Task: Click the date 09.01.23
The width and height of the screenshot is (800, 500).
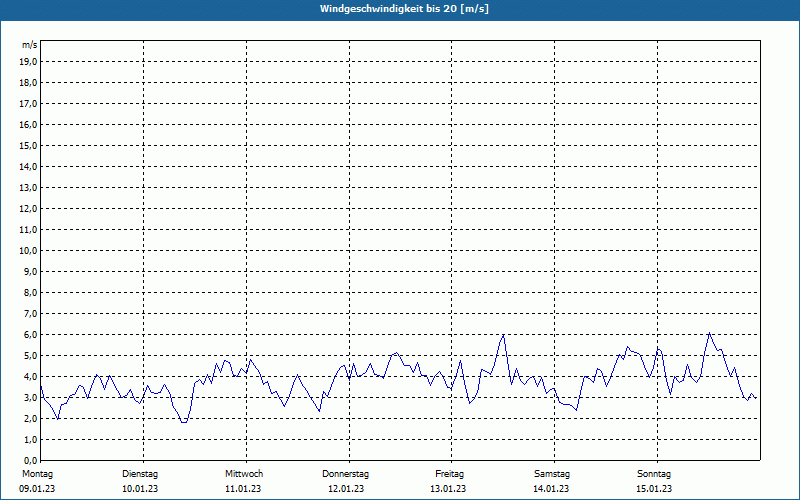Action: (x=37, y=489)
